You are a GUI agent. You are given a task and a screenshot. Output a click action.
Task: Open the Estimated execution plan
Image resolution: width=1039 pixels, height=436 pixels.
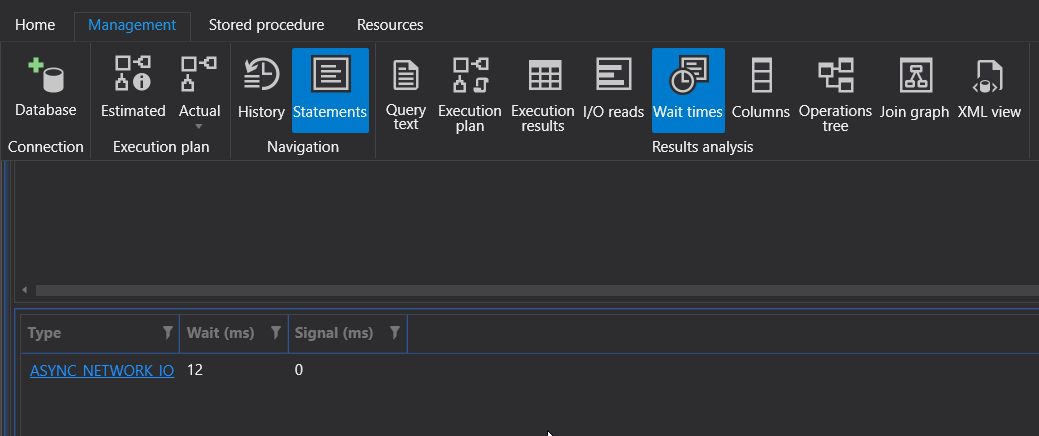(133, 89)
